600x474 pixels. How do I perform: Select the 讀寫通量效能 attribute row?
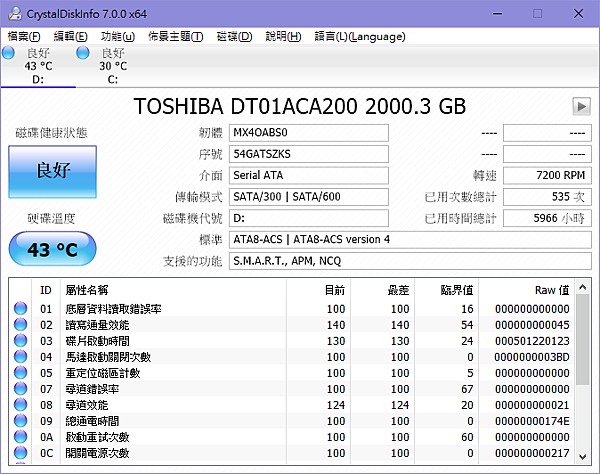292,324
